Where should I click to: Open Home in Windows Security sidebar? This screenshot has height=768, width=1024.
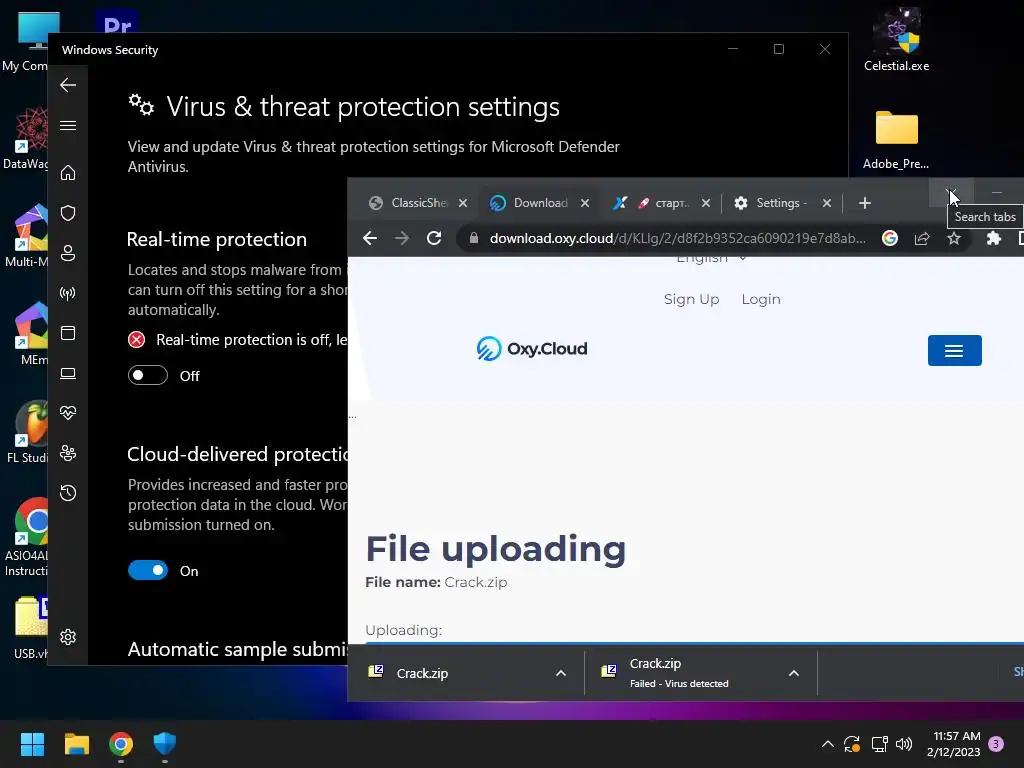tap(68, 173)
